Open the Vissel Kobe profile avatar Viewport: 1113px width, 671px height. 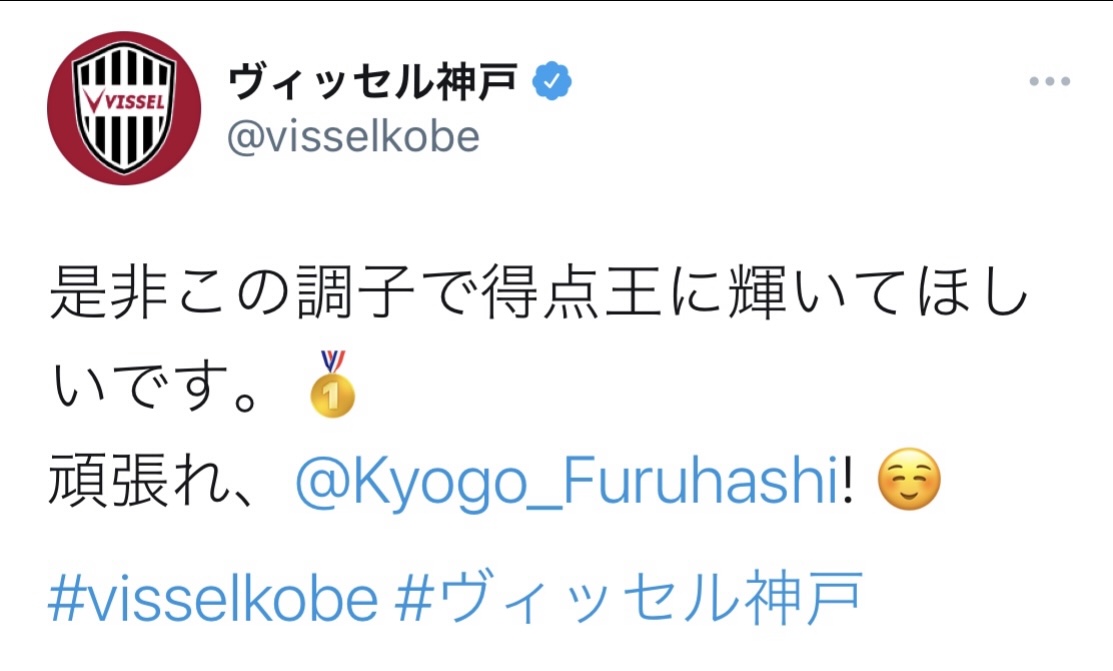pyautogui.click(x=124, y=108)
